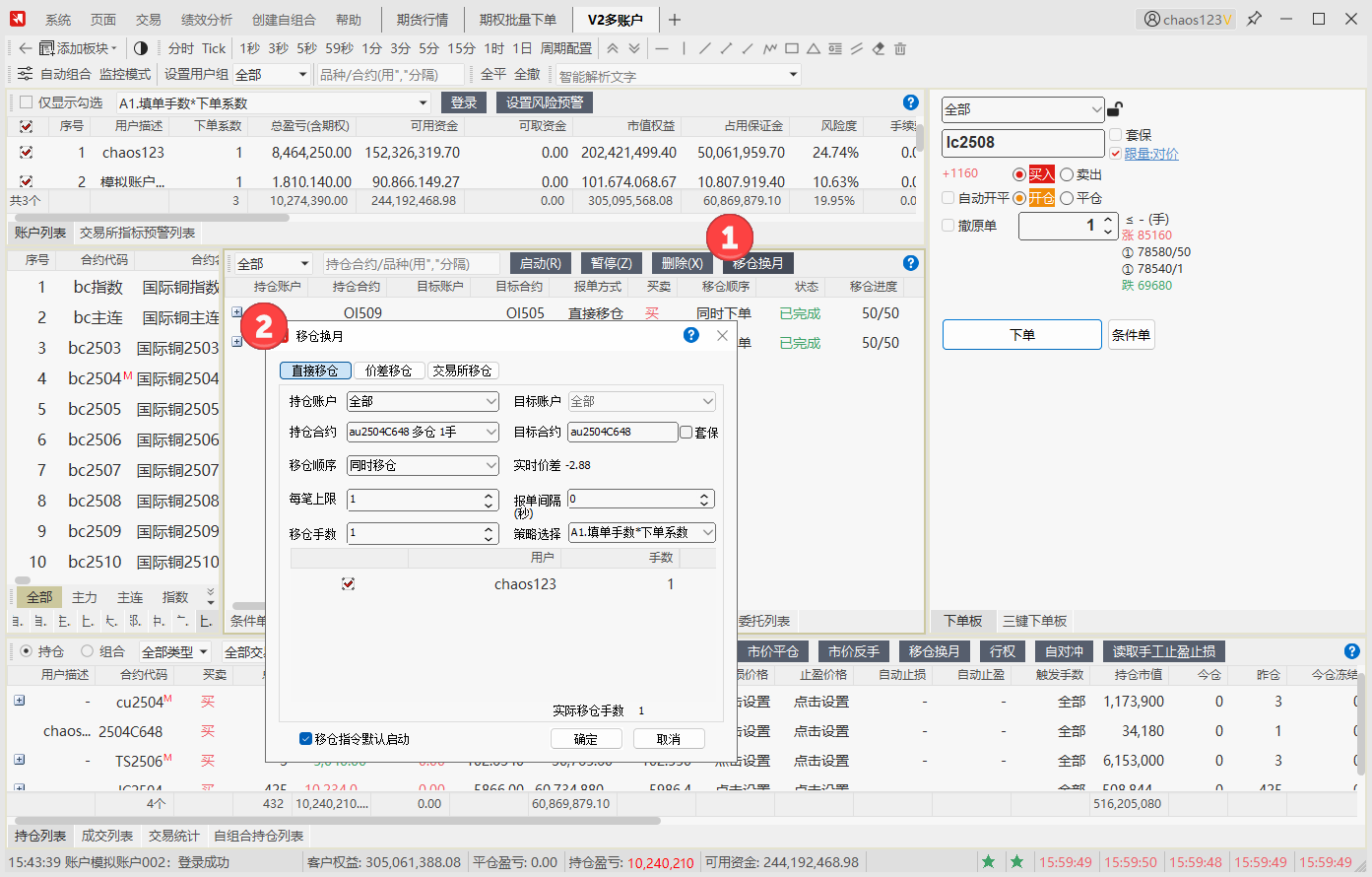
Task: Open the 持仓账户 dropdown in dialog
Action: (423, 401)
